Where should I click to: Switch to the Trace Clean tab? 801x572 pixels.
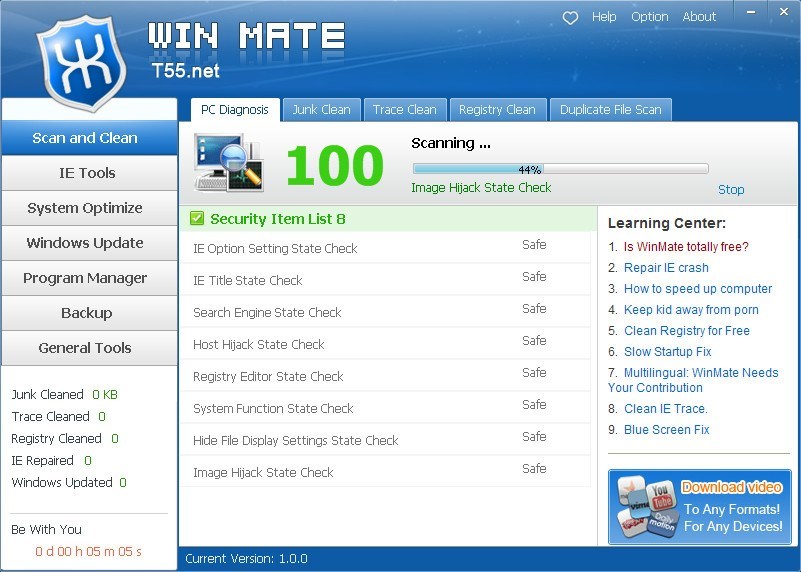[405, 110]
